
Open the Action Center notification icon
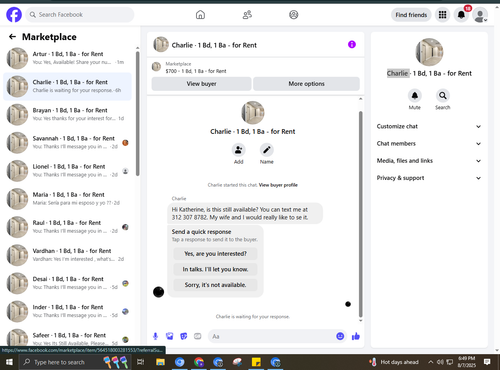coord(487,362)
